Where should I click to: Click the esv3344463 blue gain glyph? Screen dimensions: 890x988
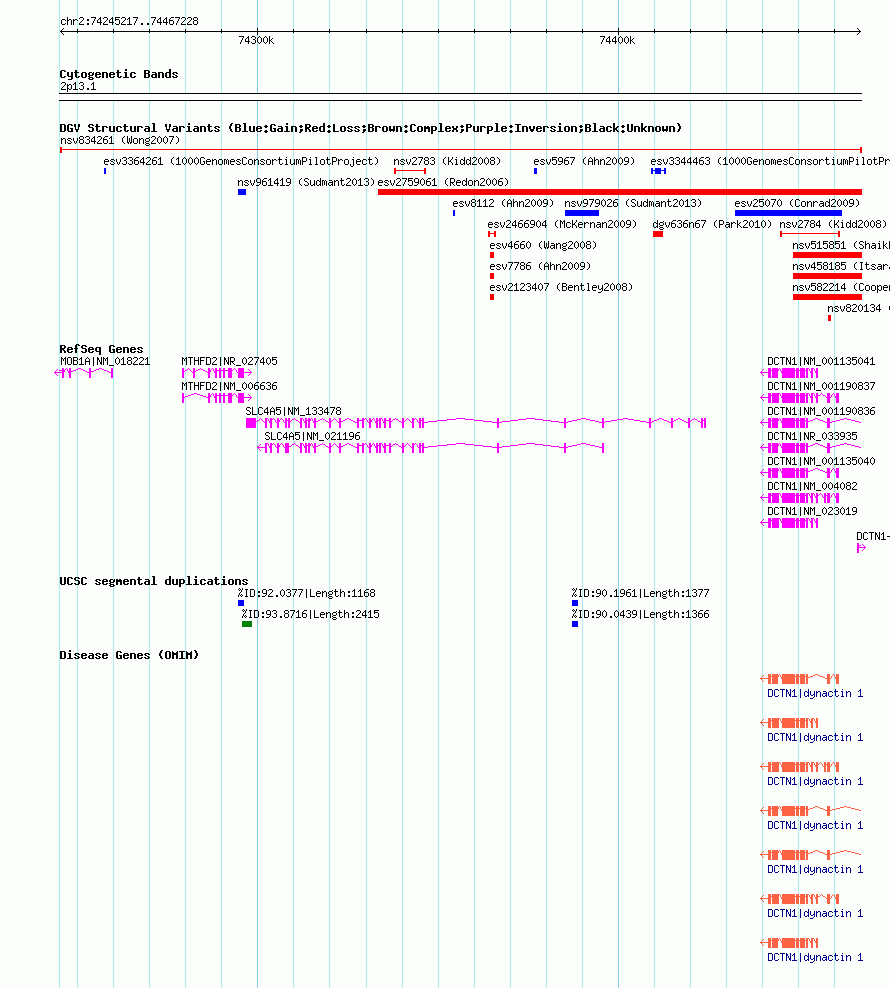click(658, 171)
